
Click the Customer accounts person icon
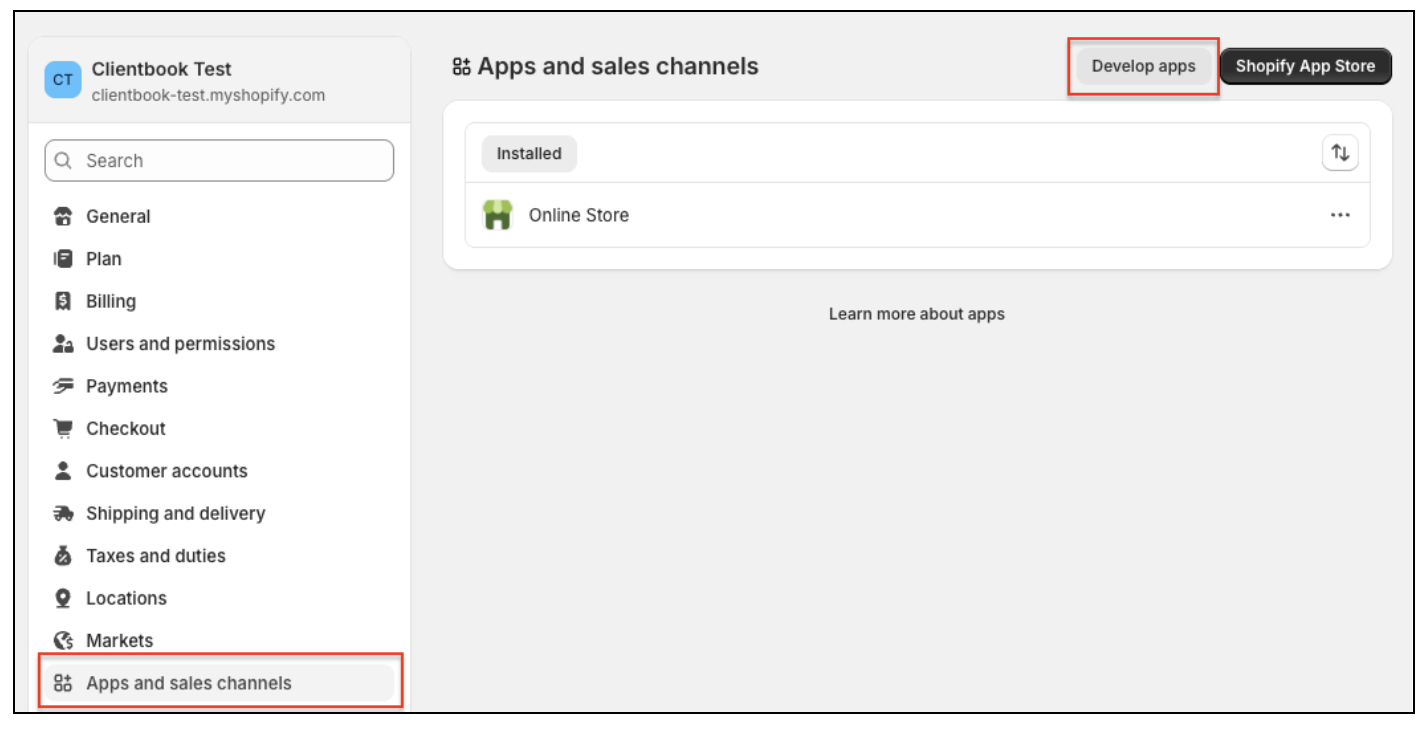pyautogui.click(x=64, y=471)
